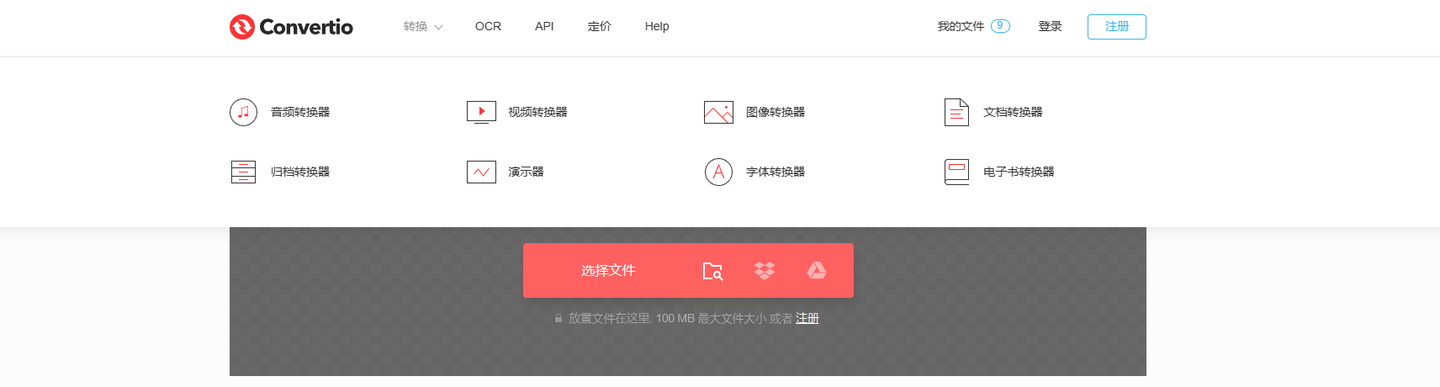This screenshot has width=1440, height=387.
Task: Go to the API page
Action: (x=544, y=27)
